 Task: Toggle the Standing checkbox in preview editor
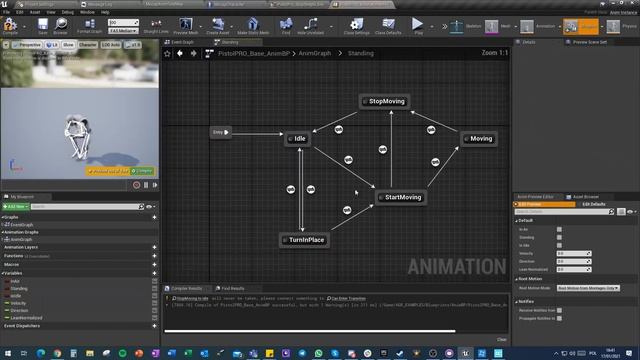(x=559, y=237)
